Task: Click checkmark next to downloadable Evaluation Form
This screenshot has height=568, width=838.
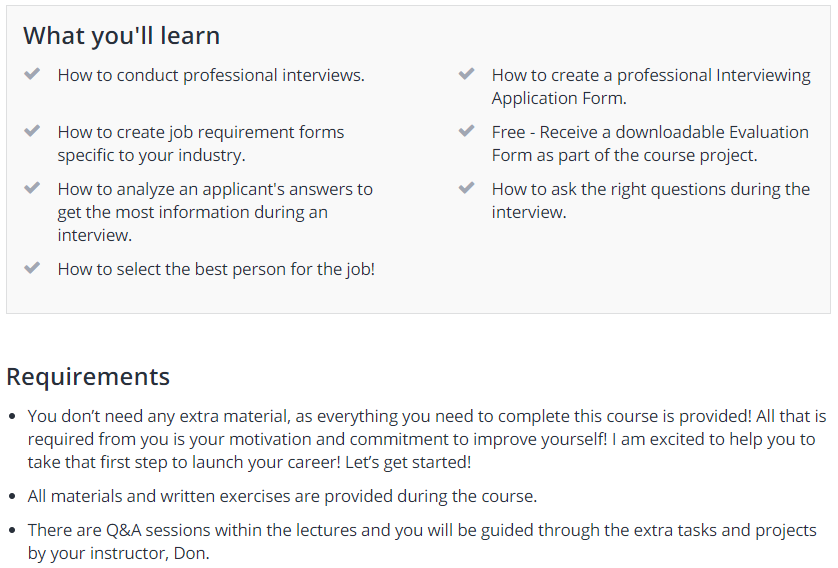Action: (467, 130)
